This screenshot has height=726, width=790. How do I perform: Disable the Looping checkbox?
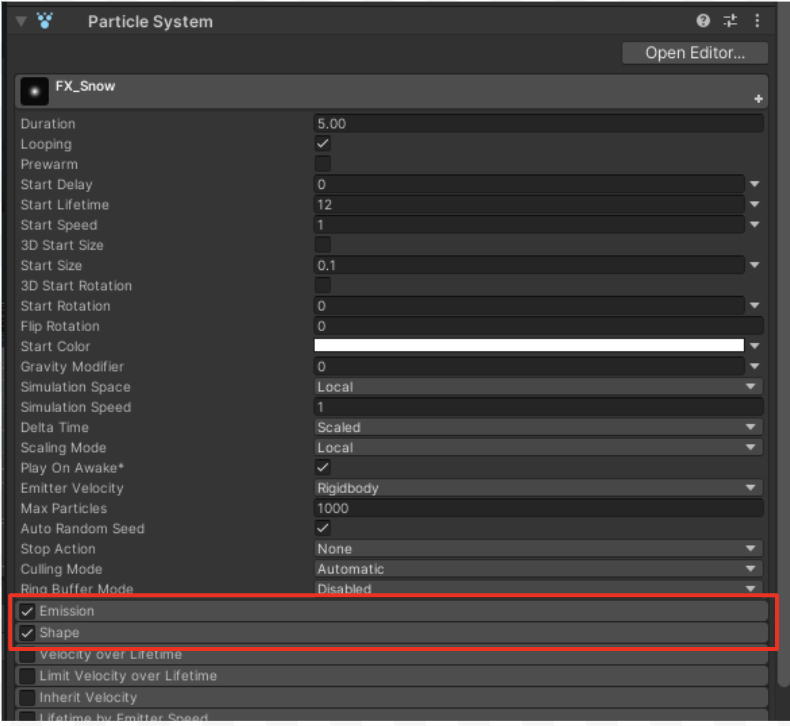click(x=323, y=144)
